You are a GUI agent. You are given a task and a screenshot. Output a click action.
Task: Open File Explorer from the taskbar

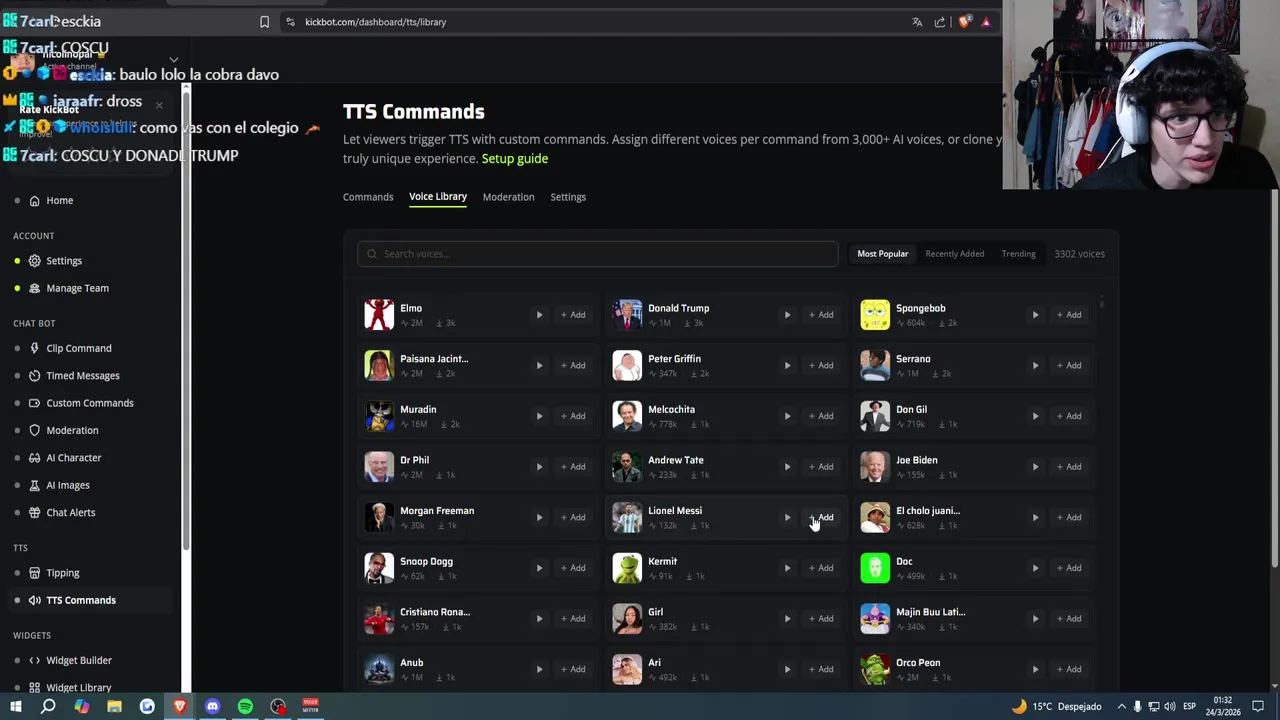coord(114,707)
